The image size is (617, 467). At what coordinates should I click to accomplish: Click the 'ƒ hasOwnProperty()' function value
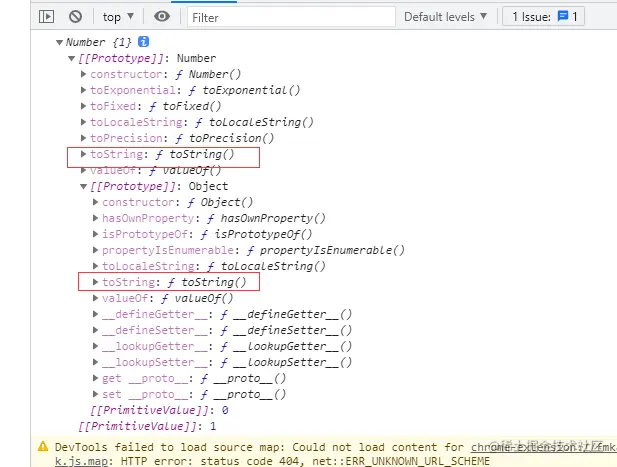pyautogui.click(x=266, y=218)
